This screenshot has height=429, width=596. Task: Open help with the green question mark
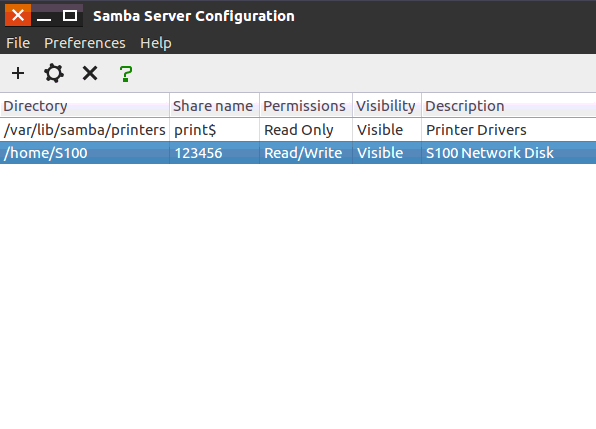(126, 73)
